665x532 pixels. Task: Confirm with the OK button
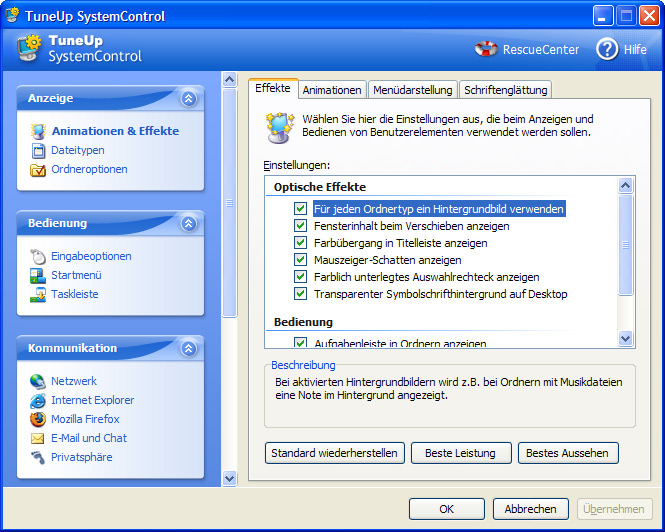point(447,509)
